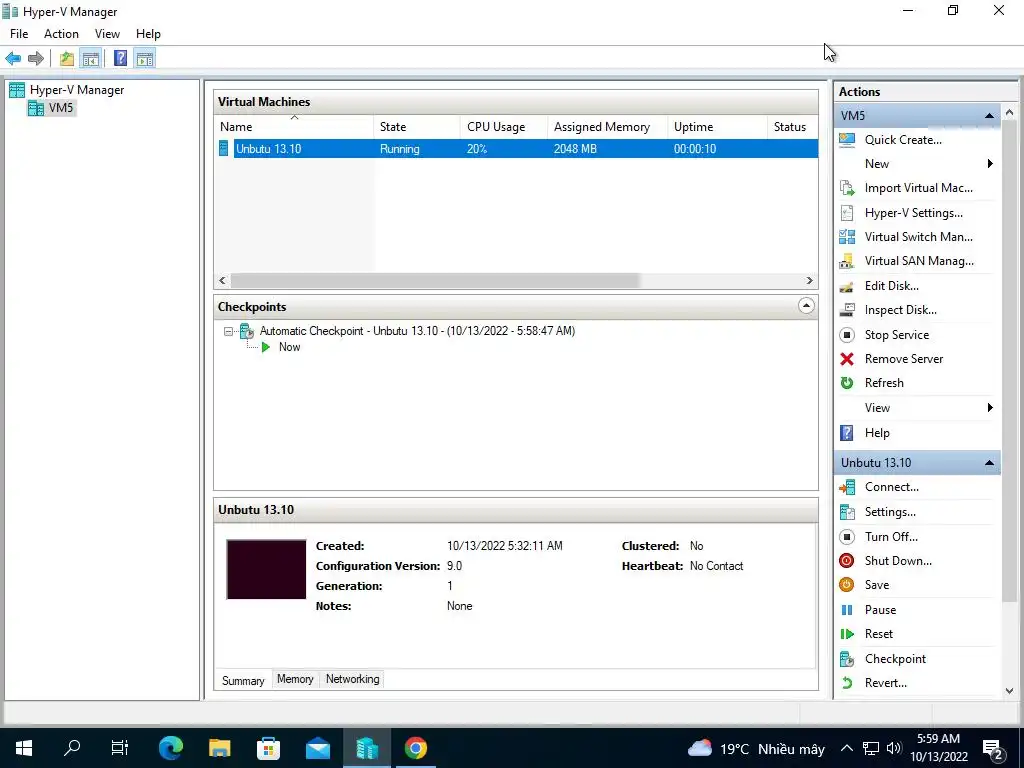
Task: Collapse the VM5 actions section
Action: click(x=989, y=116)
